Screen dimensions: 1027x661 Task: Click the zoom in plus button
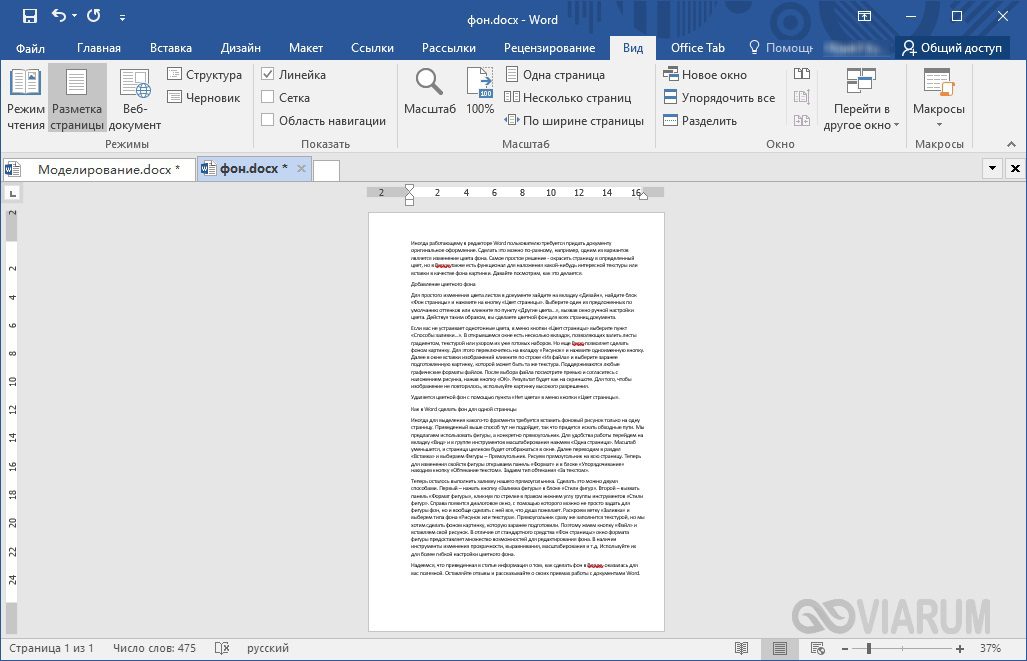(960, 649)
